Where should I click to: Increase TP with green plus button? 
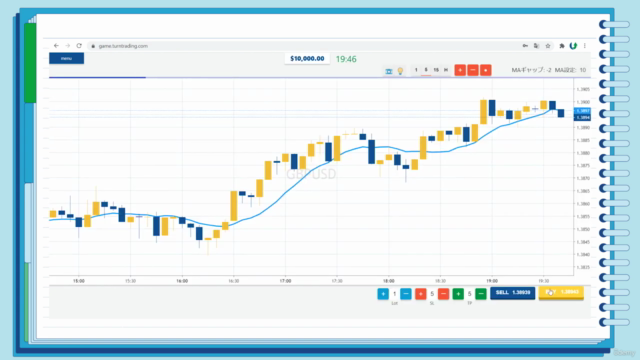458,293
